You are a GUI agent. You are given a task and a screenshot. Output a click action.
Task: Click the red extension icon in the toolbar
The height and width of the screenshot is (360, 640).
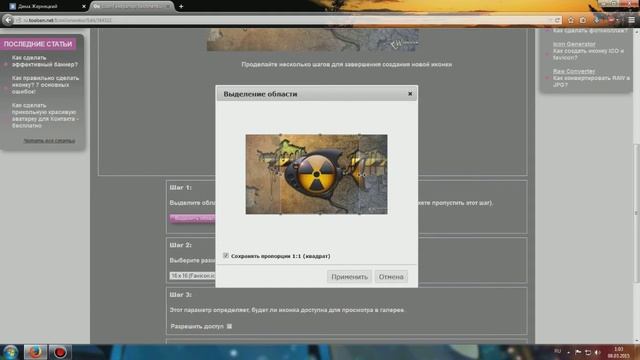(x=611, y=20)
